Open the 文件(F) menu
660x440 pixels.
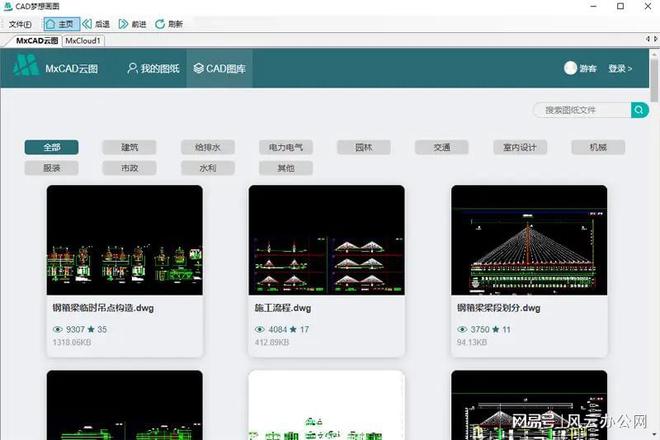coord(20,24)
